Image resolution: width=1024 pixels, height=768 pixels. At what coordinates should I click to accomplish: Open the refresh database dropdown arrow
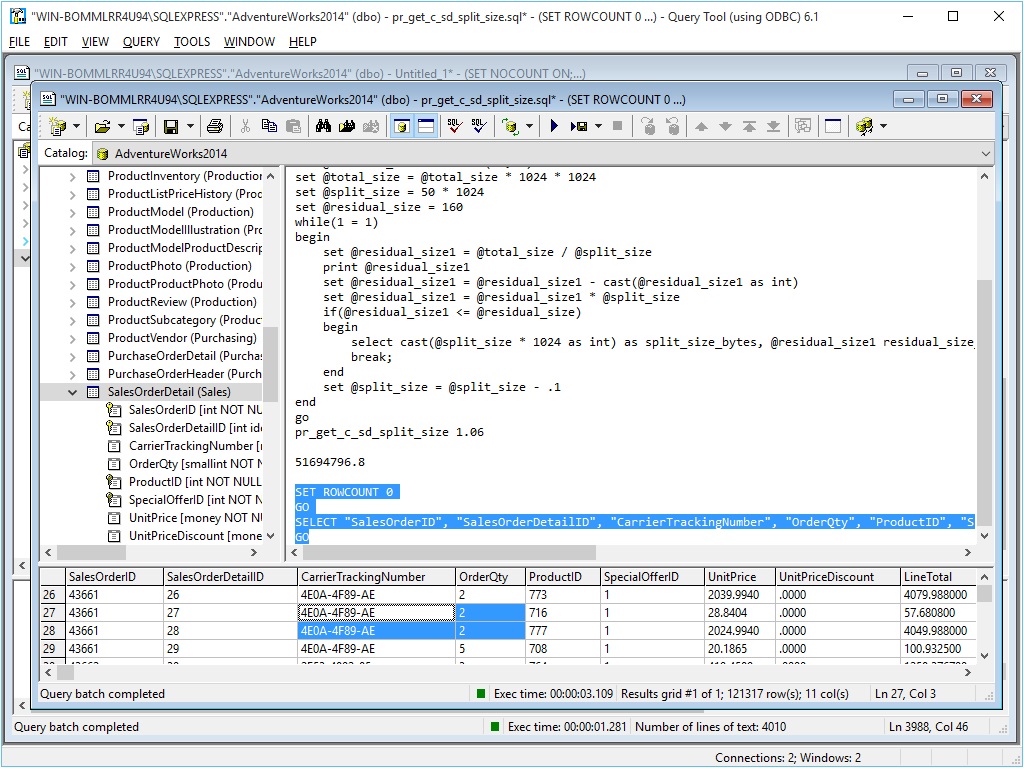click(529, 126)
